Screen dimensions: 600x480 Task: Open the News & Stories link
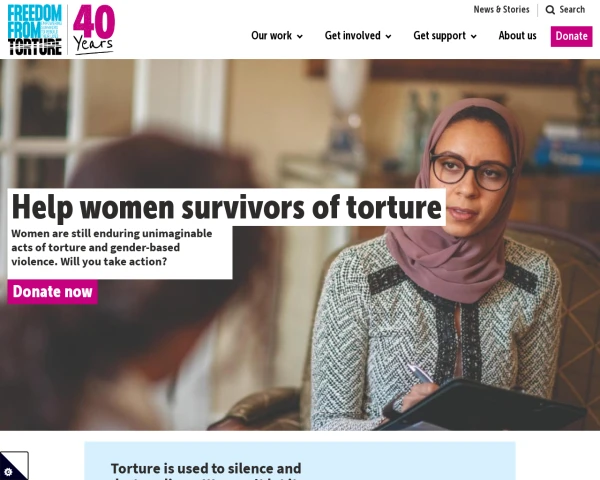point(501,10)
